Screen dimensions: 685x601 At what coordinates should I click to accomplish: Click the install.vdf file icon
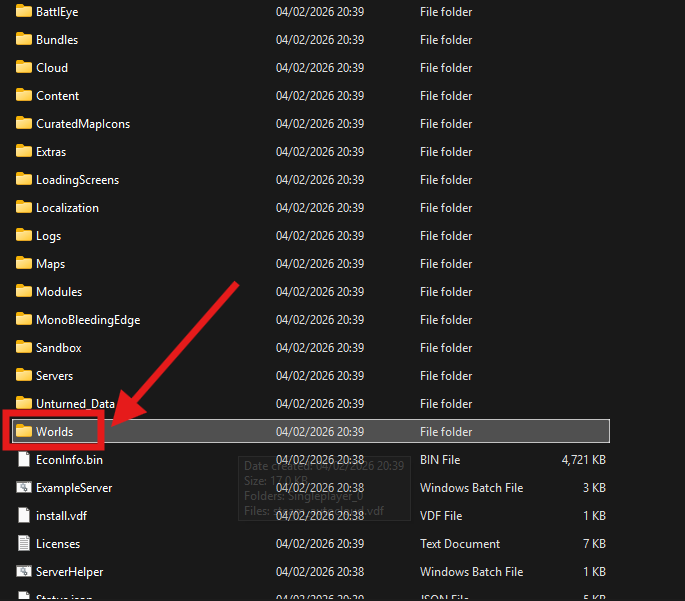point(24,515)
